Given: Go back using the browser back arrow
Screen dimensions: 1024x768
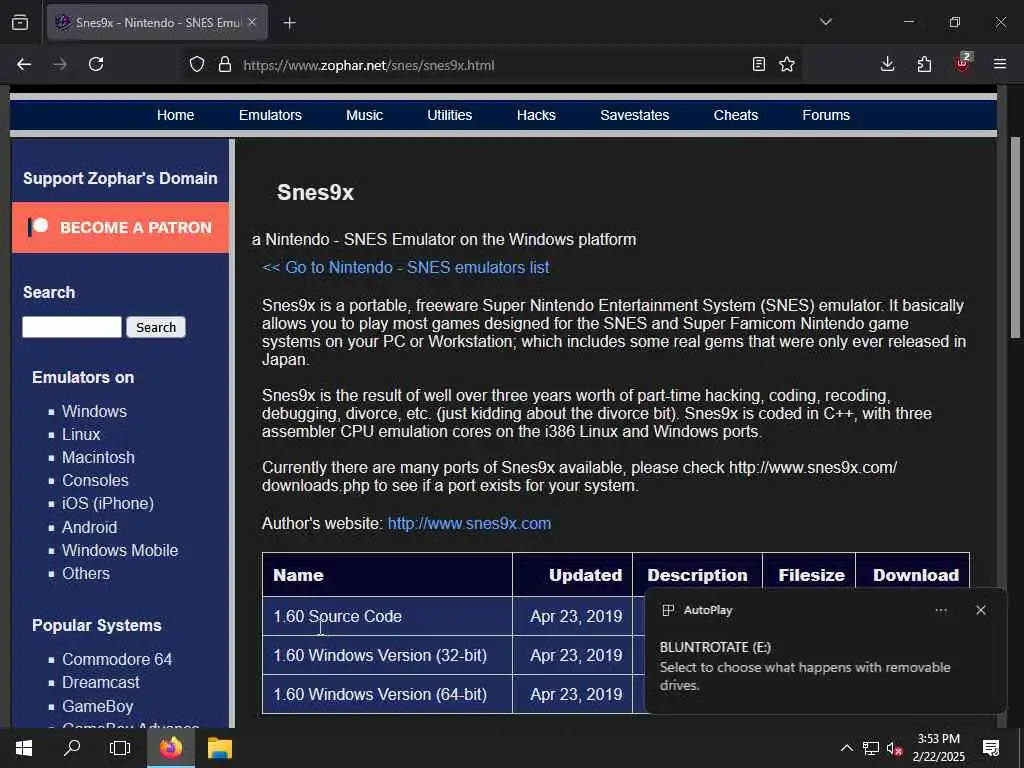Looking at the screenshot, I should [24, 64].
